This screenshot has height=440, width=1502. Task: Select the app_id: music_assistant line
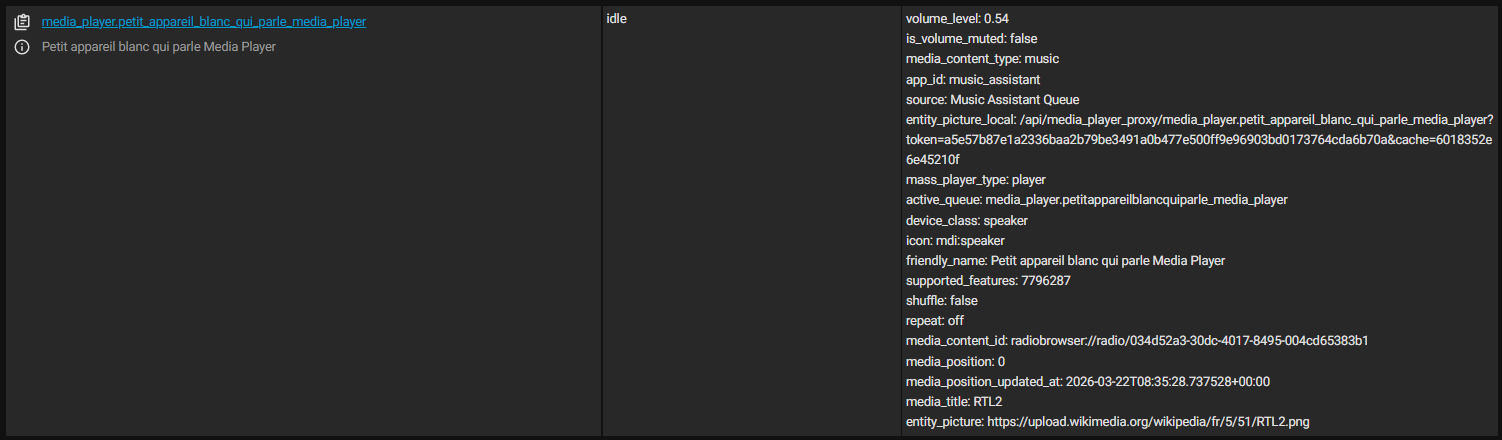point(973,79)
